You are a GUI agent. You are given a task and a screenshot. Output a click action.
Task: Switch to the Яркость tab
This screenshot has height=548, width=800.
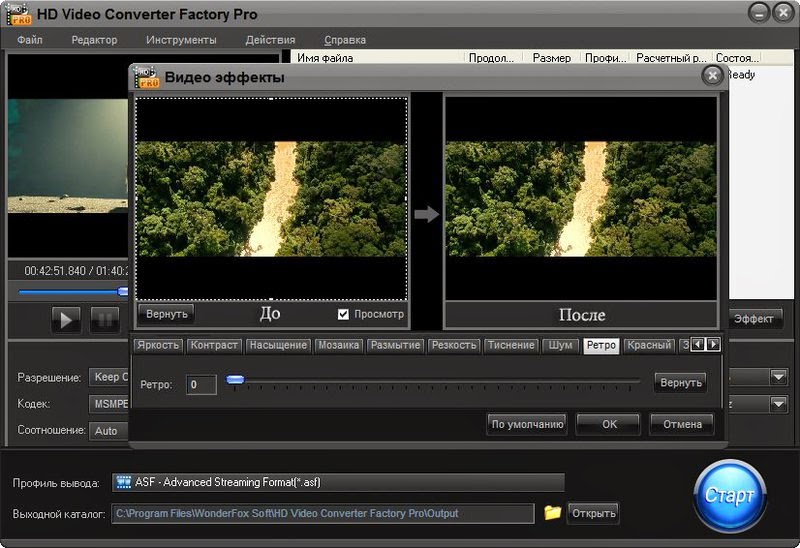point(158,345)
